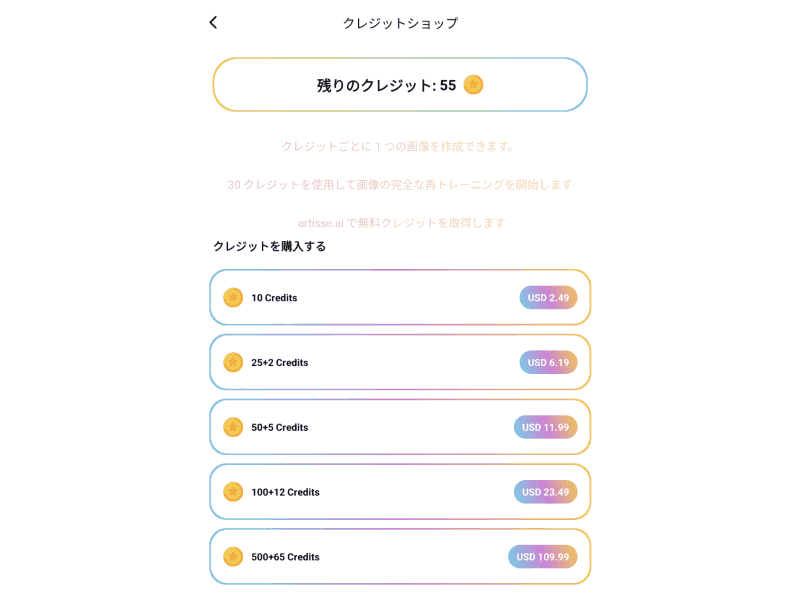Click the USD 6.19 price badge
This screenshot has height=600, width=800.
547,362
